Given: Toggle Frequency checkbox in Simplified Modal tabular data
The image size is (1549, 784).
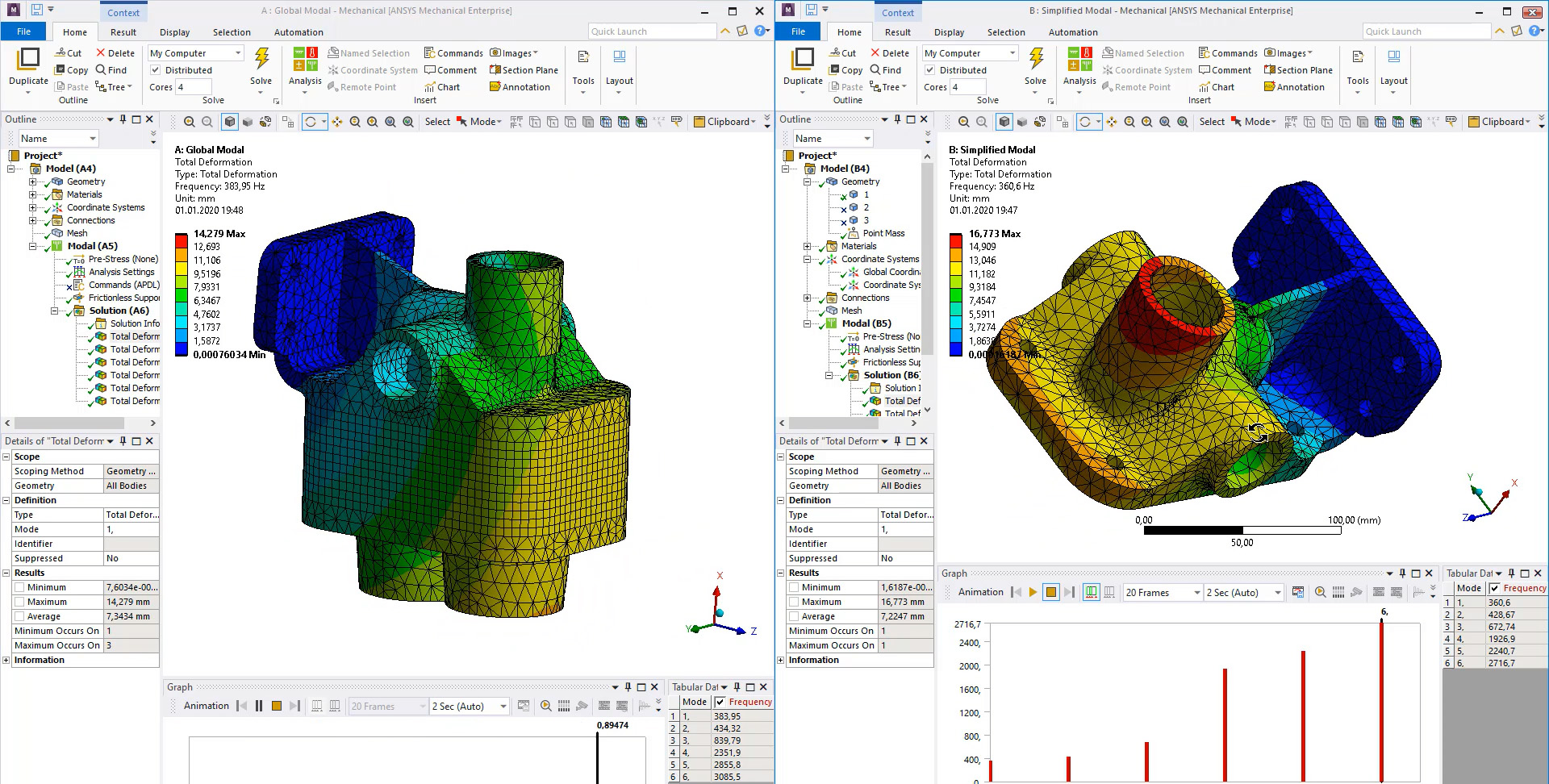Looking at the screenshot, I should coord(1494,589).
